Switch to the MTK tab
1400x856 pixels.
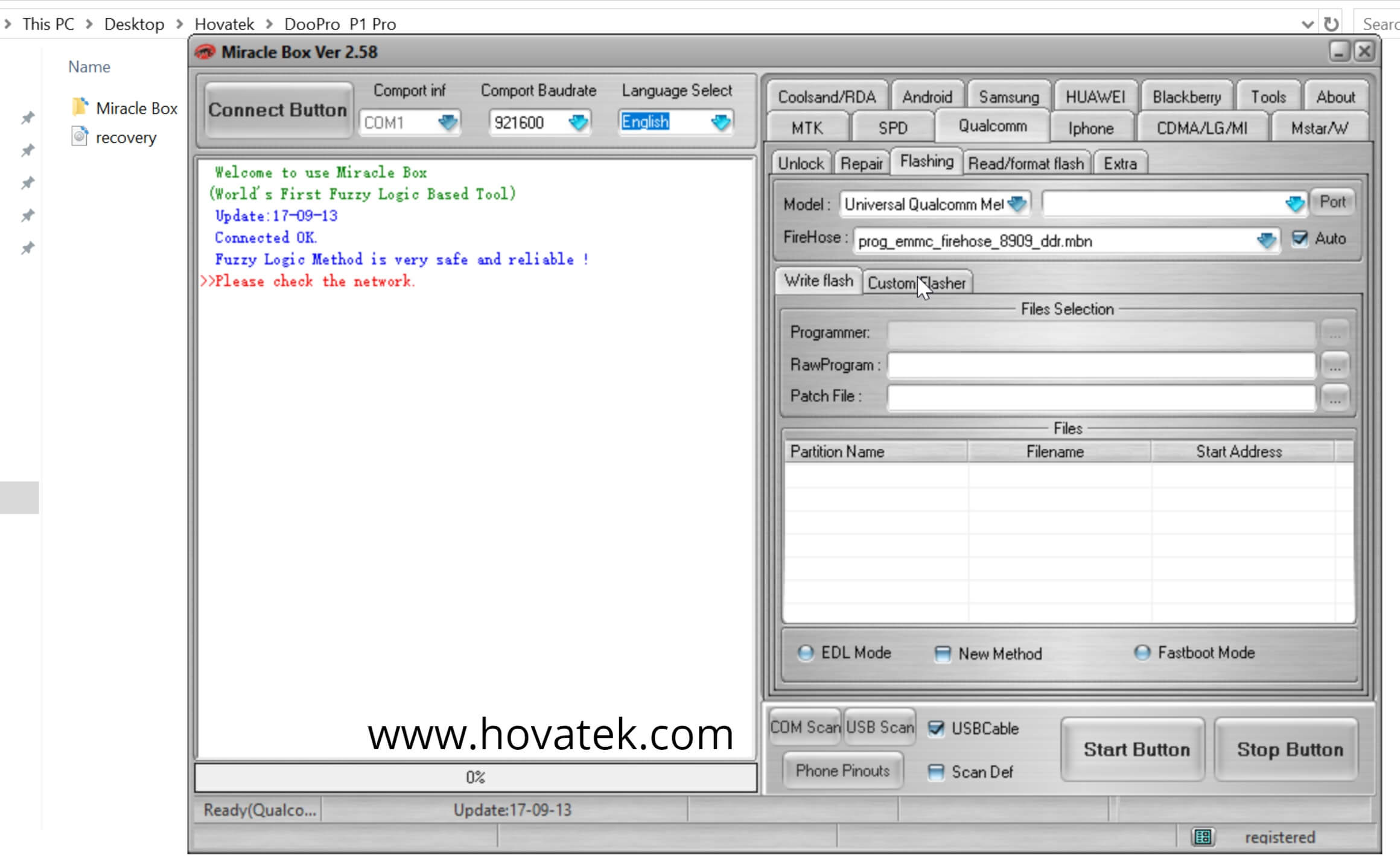tap(807, 128)
